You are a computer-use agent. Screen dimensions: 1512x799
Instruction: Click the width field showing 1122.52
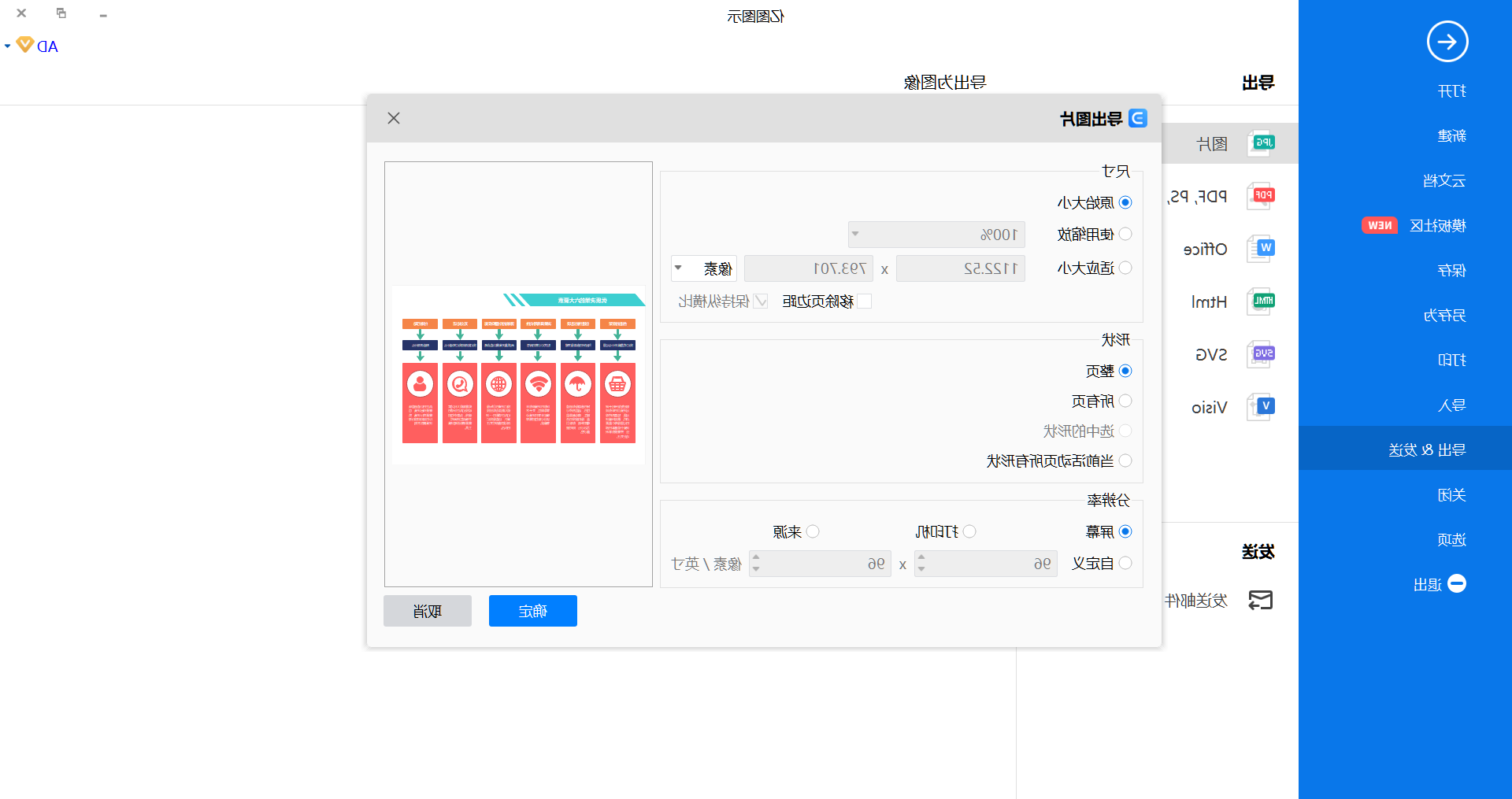pos(961,268)
